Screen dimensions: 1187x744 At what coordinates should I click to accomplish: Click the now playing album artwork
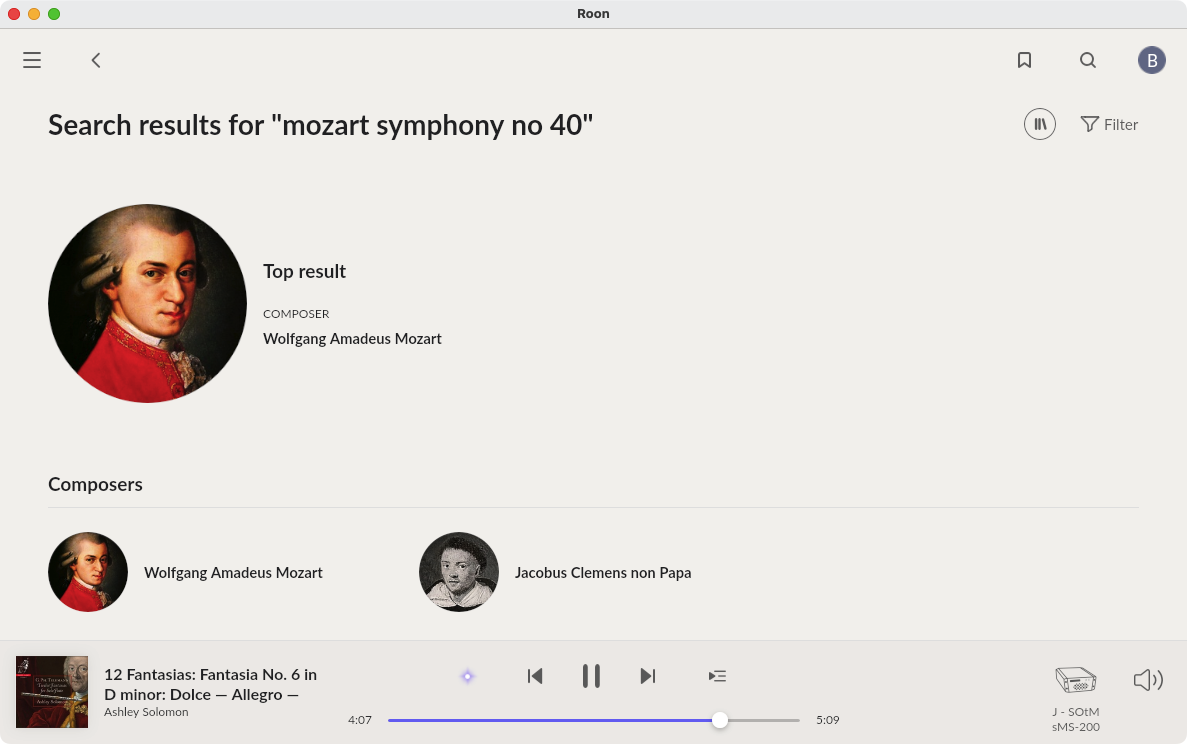[52, 692]
